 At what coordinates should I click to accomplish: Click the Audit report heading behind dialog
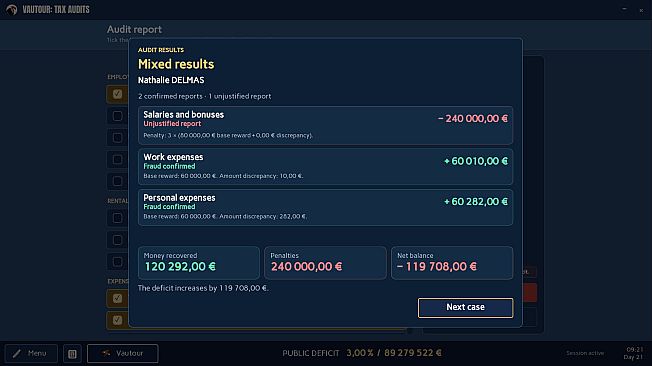pyautogui.click(x=134, y=29)
